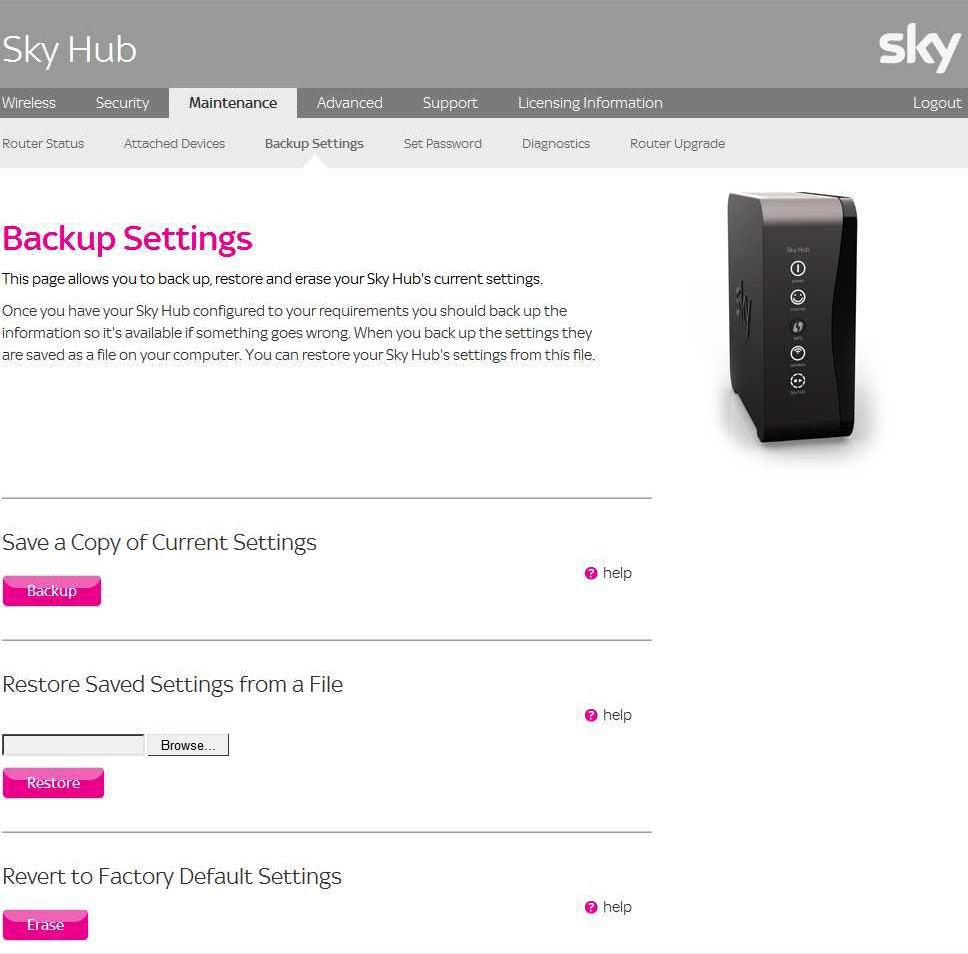Click the Sky logo in header
Viewport: 968px width, 954px height.
(919, 49)
